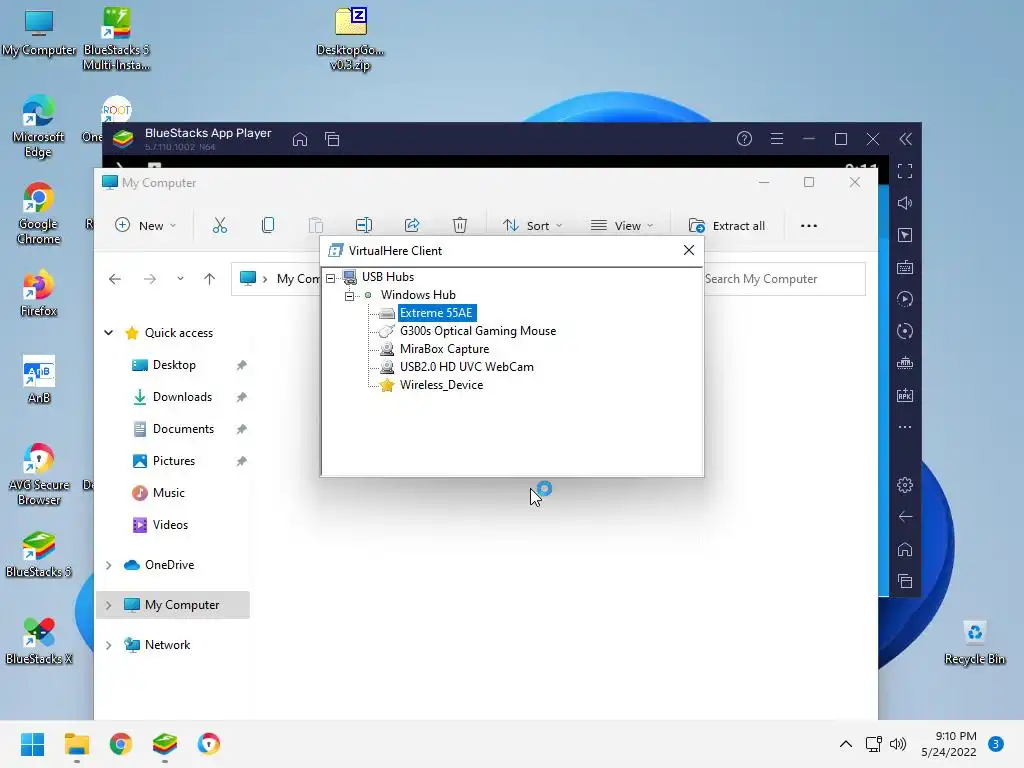
Task: Open the See more ellipsis menu in explorer
Action: point(808,225)
